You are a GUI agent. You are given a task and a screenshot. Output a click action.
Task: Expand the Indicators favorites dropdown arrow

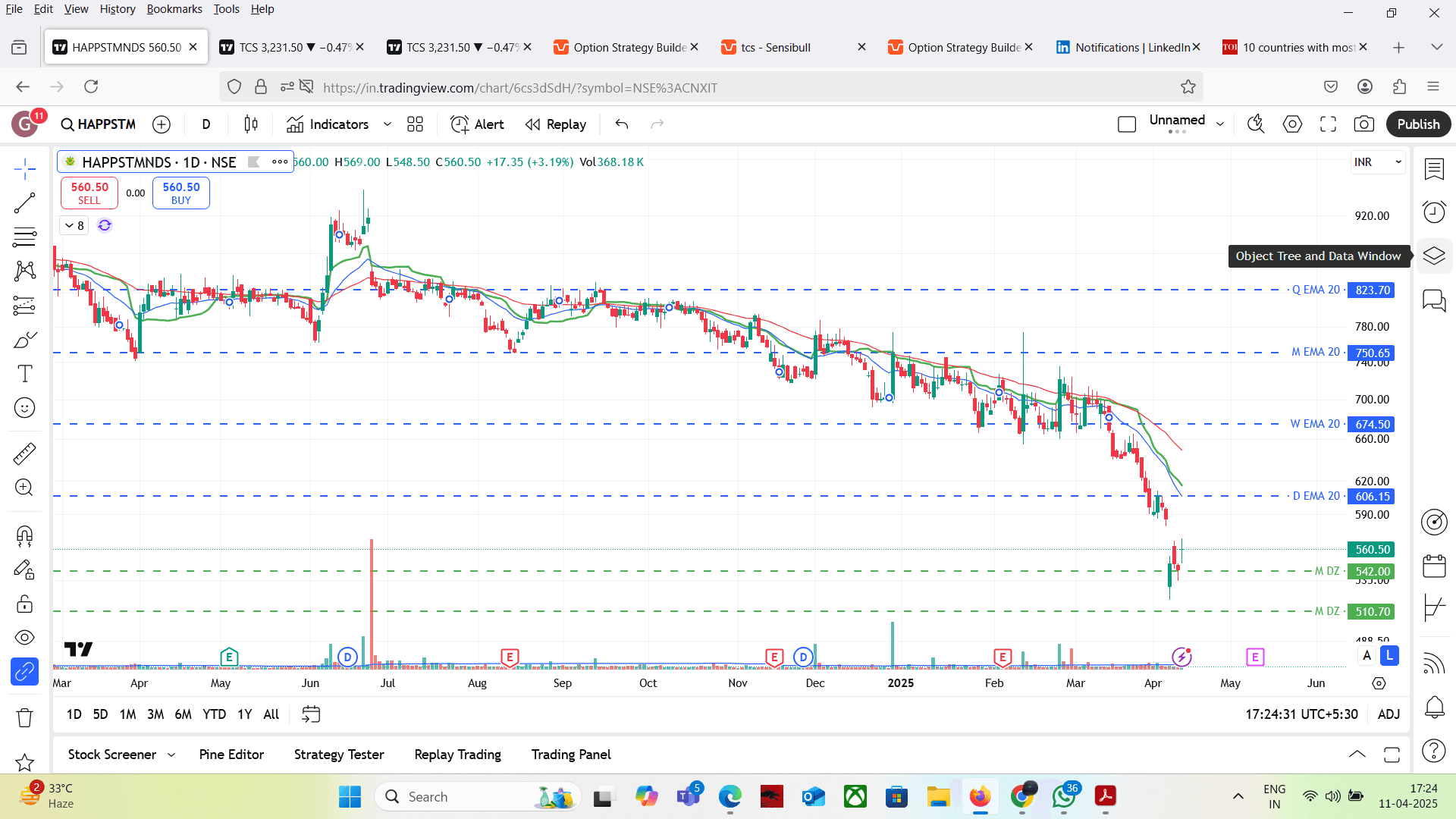(388, 124)
